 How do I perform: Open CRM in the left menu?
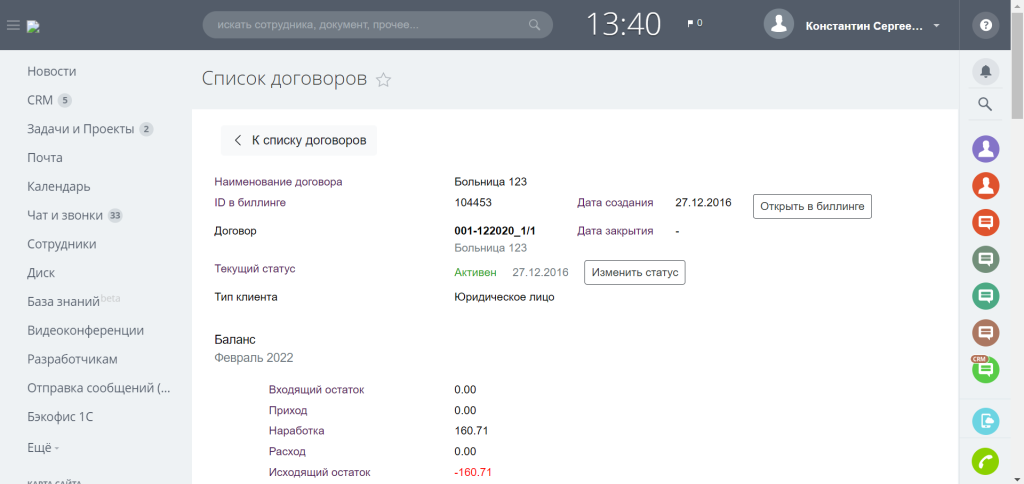pos(40,100)
